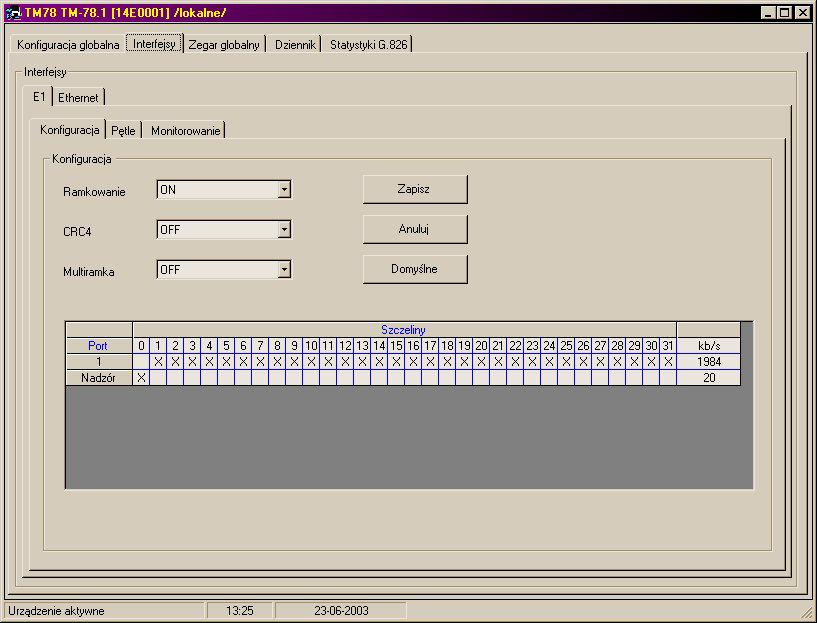Switch to the Konfiguracja globalna tab
Screen dimensions: 817x623
click(x=68, y=44)
